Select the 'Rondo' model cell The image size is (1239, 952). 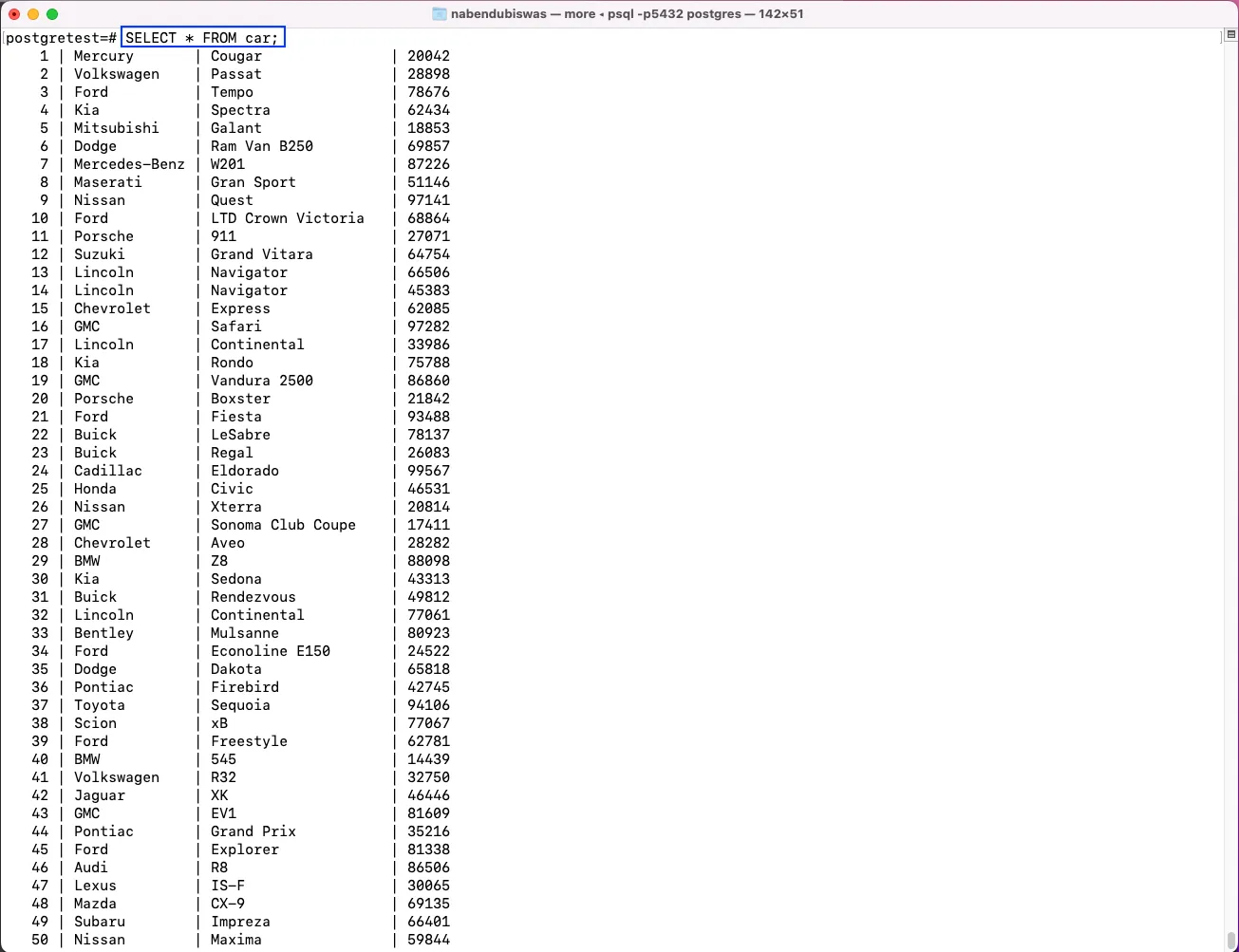232,363
